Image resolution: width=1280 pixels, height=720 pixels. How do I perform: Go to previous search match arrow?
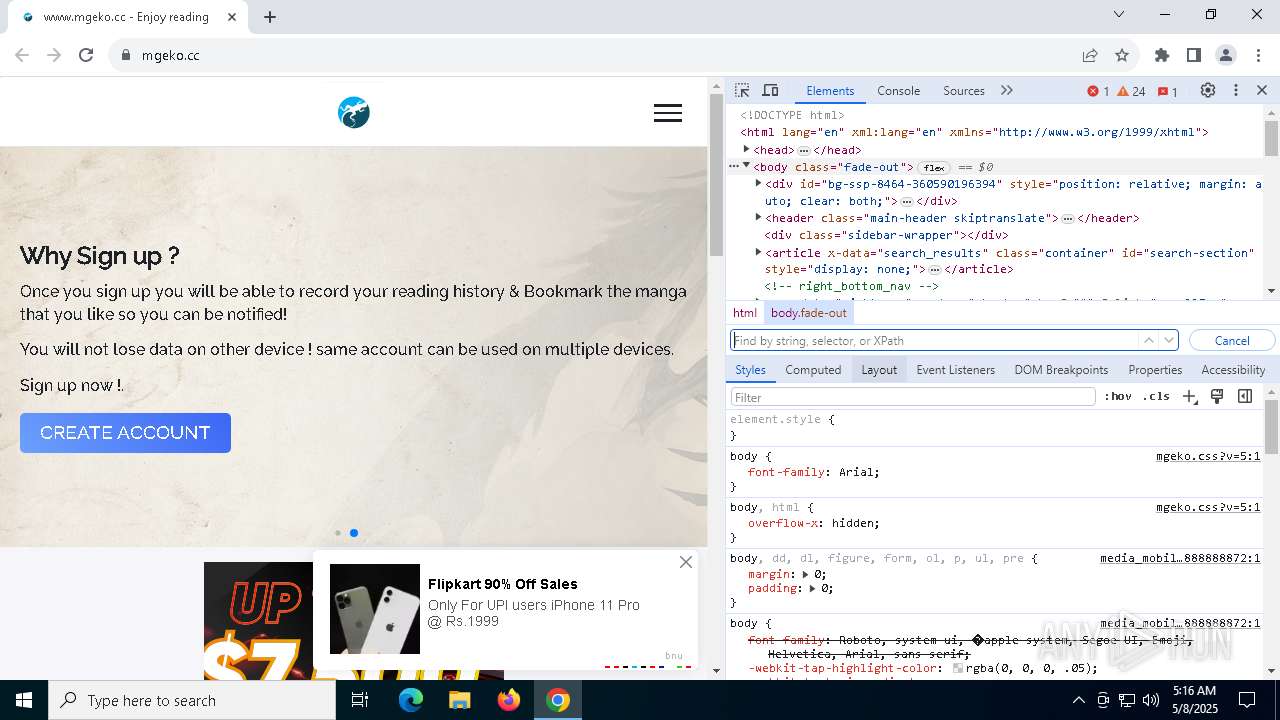(1149, 340)
